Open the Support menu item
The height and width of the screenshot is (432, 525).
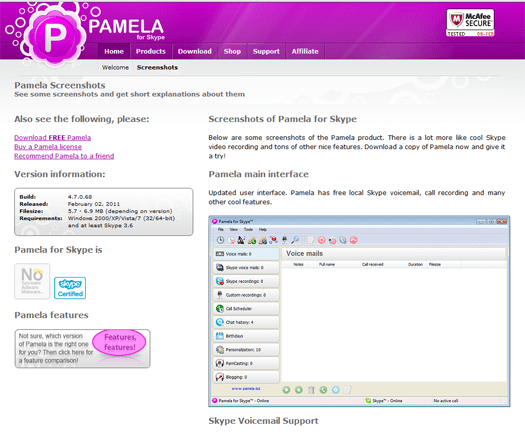pos(266,51)
